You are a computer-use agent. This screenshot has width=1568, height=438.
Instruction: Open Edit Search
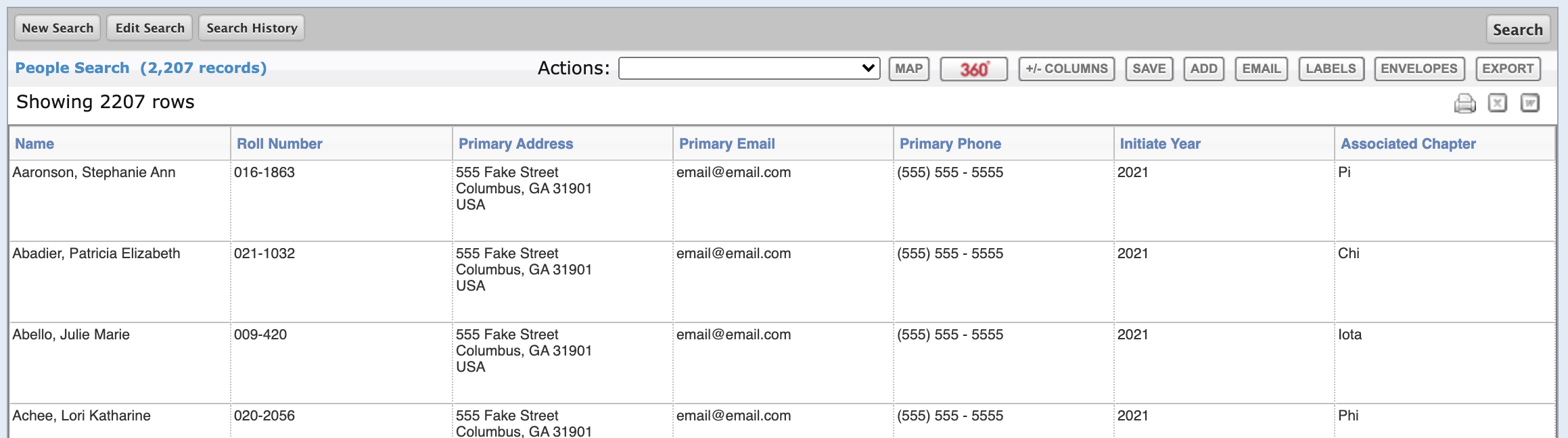pos(149,28)
